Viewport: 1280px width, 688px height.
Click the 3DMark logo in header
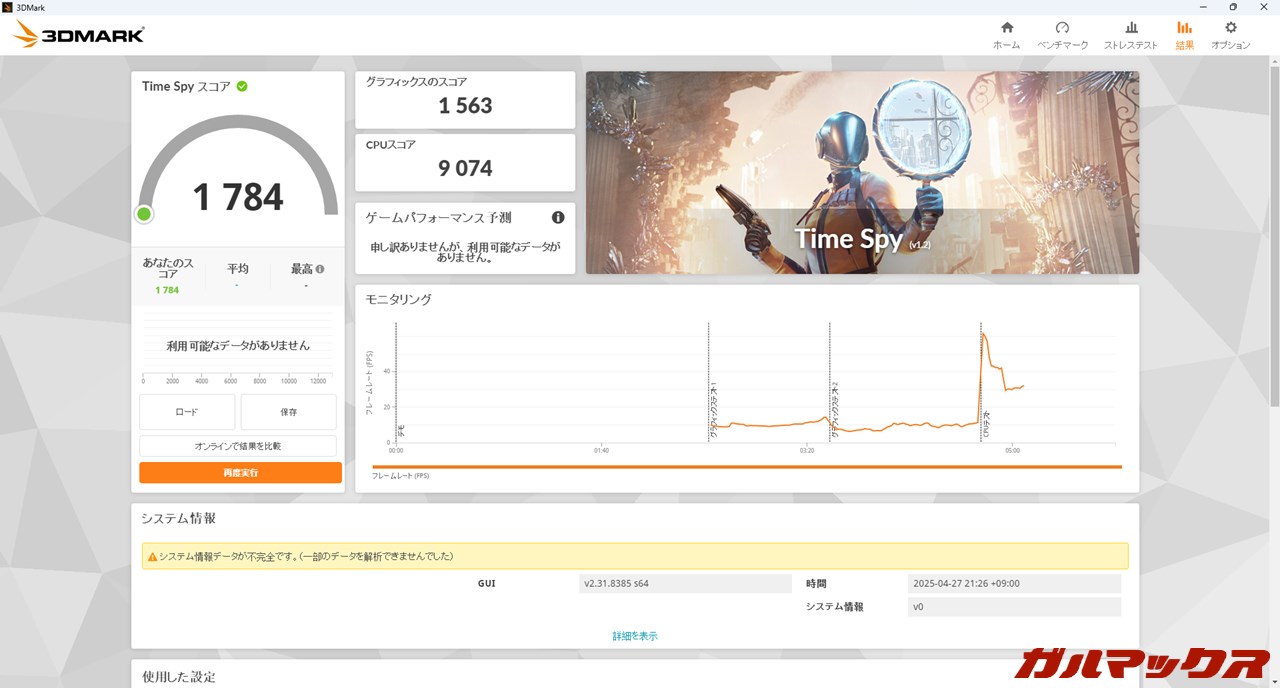[80, 35]
